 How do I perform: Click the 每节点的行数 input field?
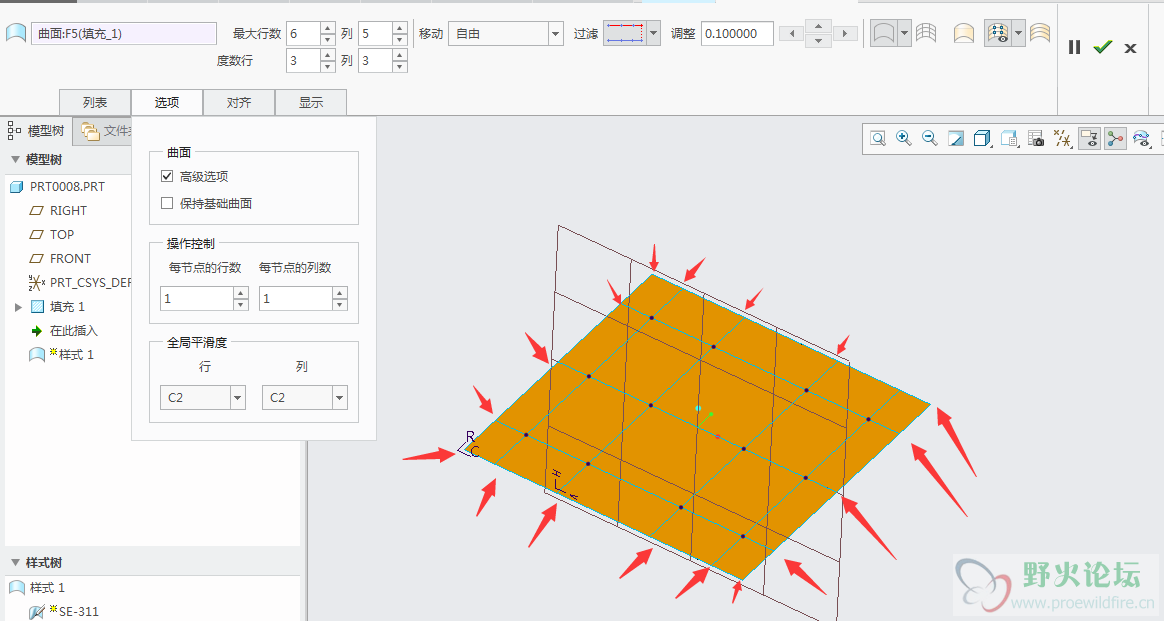197,298
